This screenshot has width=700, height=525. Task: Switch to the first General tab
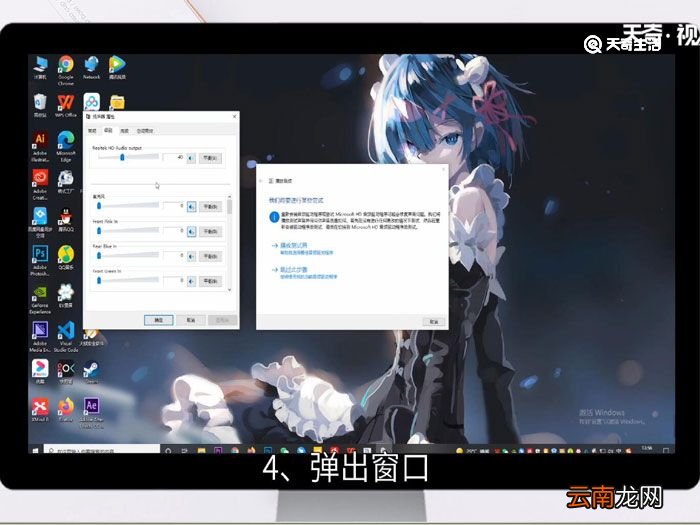(x=92, y=131)
